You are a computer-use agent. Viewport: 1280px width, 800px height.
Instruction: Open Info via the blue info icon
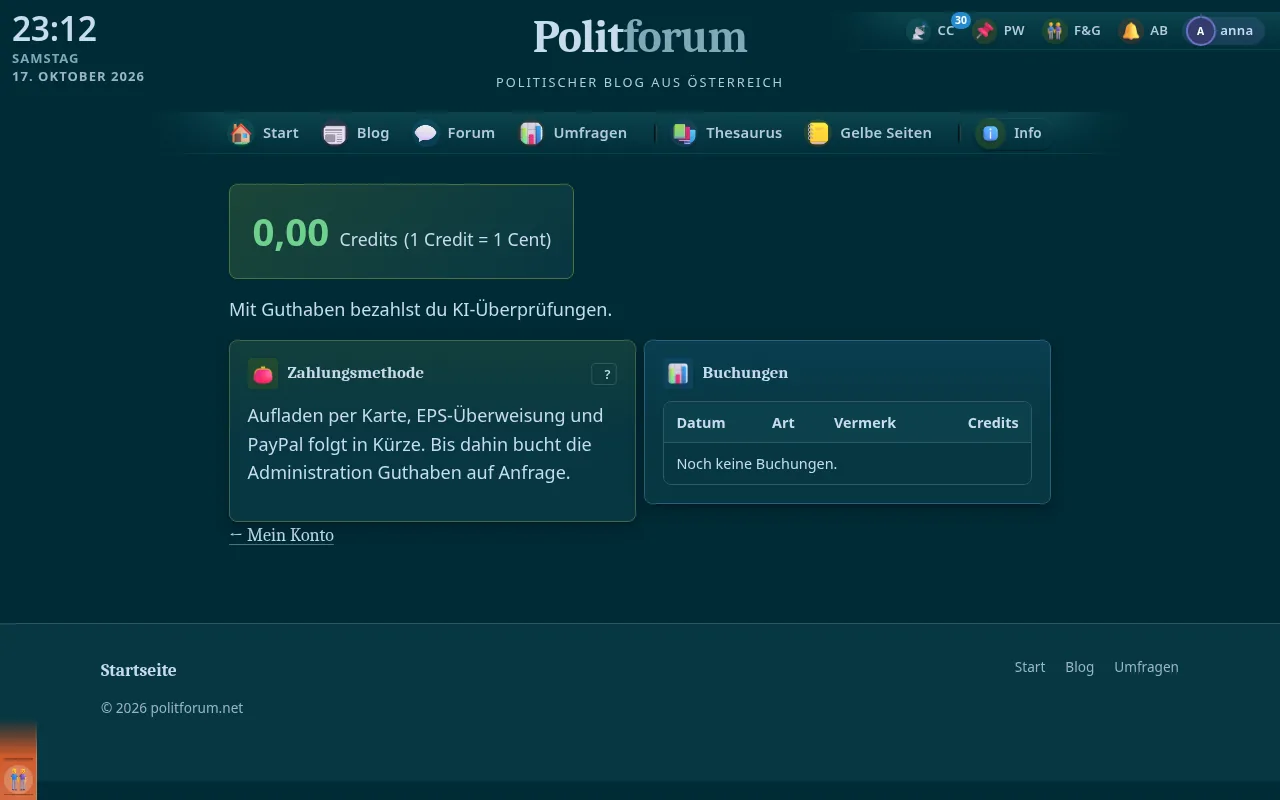[991, 133]
